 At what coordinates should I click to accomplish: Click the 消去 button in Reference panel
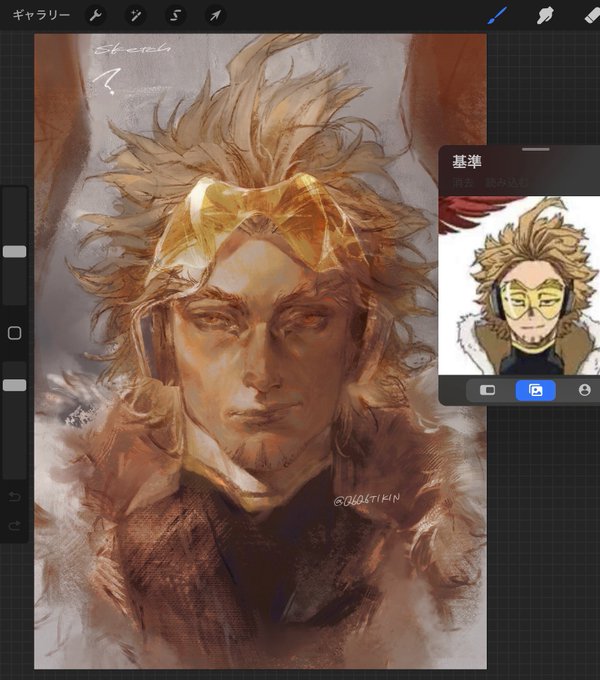(x=463, y=183)
